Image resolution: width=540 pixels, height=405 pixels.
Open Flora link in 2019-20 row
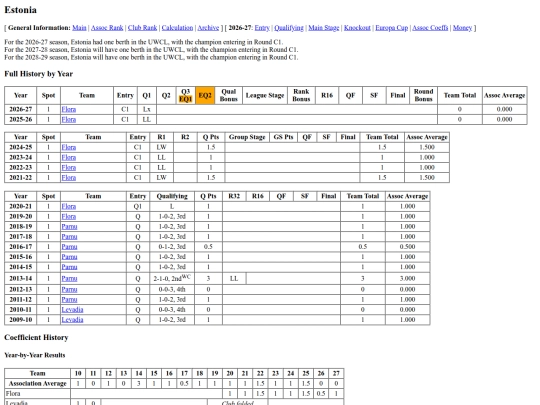point(69,217)
